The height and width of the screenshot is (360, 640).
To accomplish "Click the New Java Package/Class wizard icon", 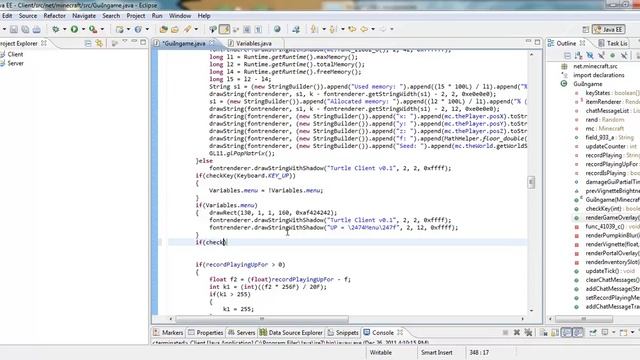I will [120, 29].
